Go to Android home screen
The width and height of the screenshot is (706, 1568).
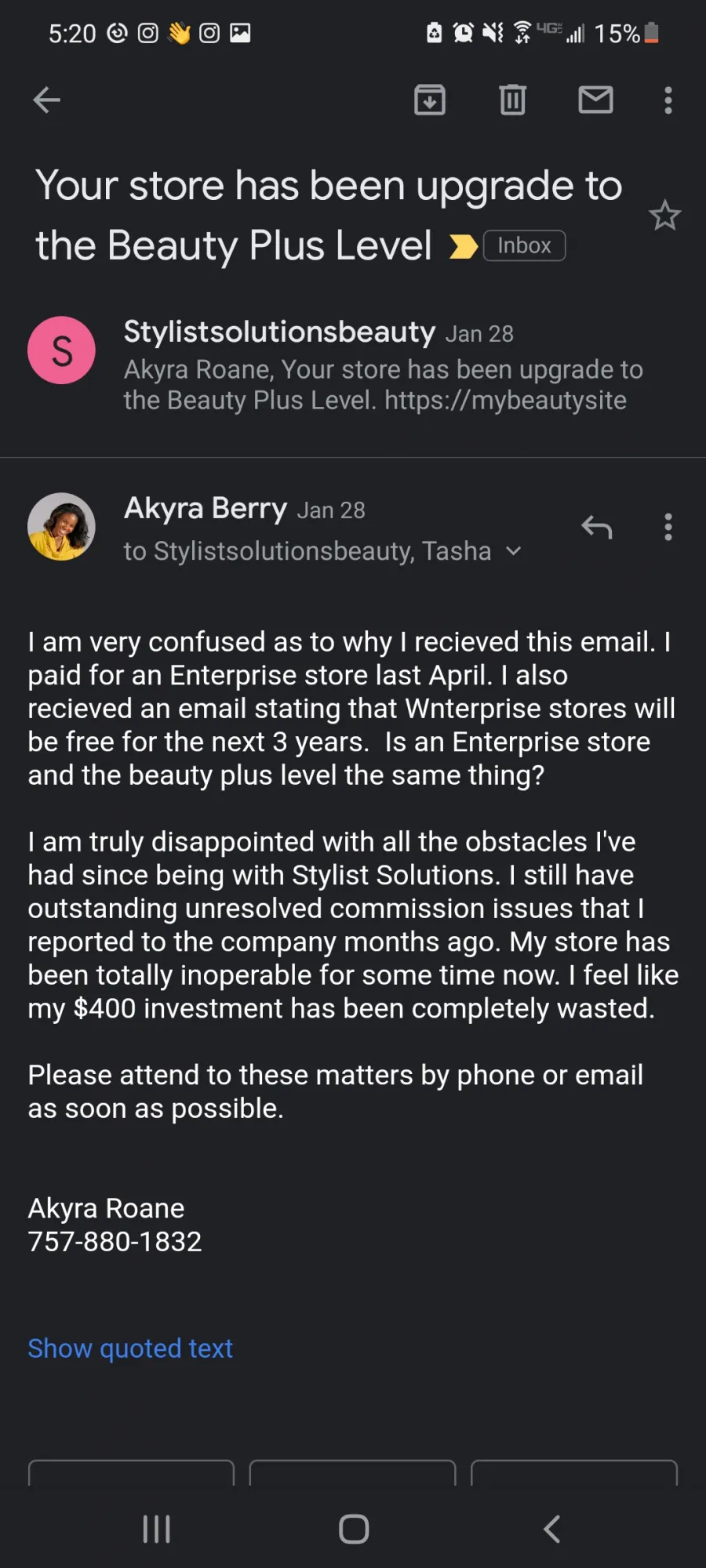point(353,1529)
